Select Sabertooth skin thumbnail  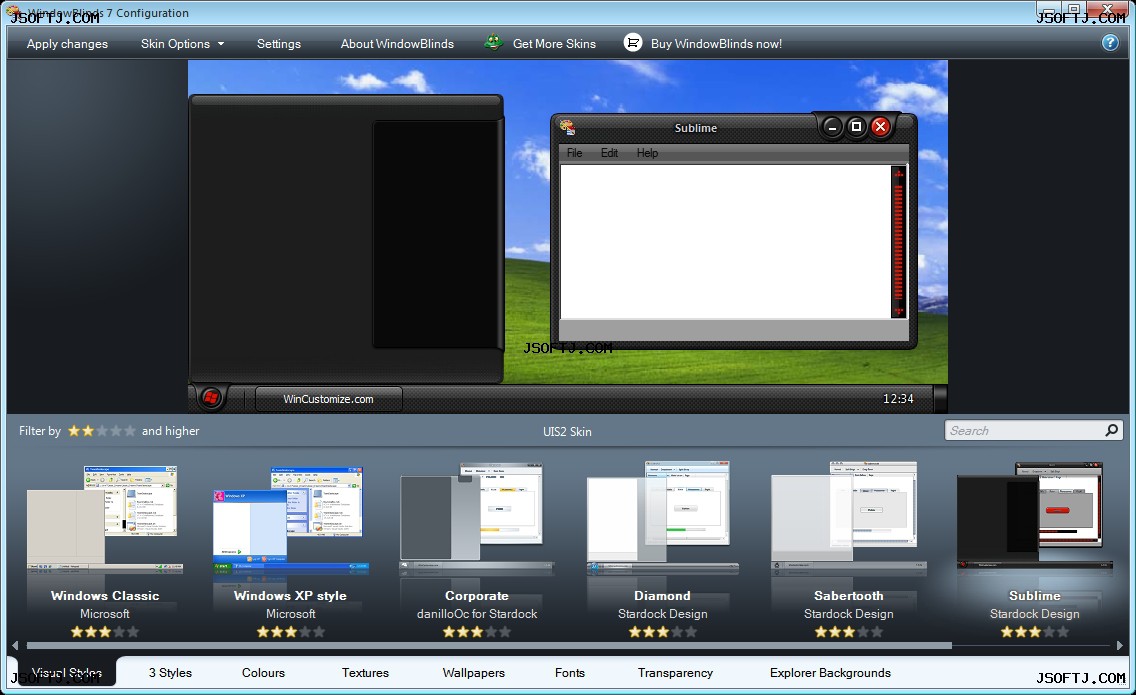pos(848,517)
